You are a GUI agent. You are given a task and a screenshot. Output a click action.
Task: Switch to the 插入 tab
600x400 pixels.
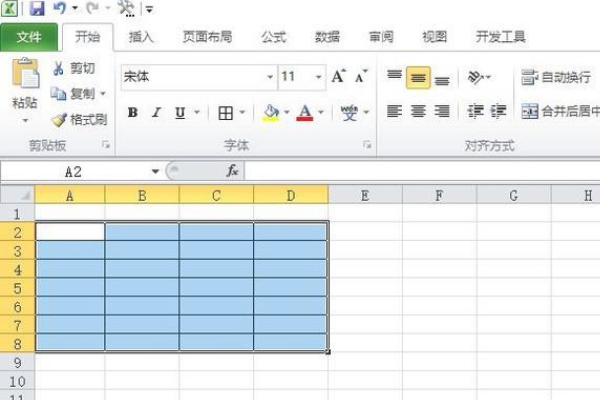point(141,37)
